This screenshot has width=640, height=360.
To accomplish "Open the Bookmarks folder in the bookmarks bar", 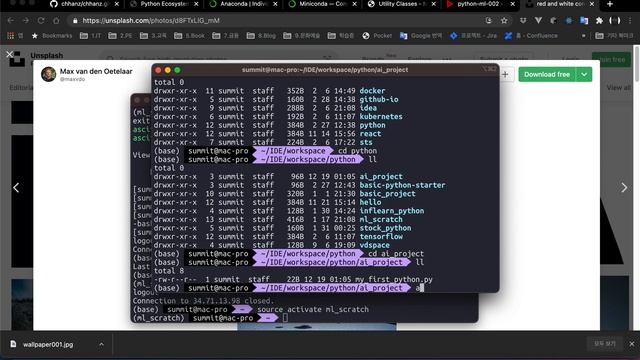I will [52, 36].
